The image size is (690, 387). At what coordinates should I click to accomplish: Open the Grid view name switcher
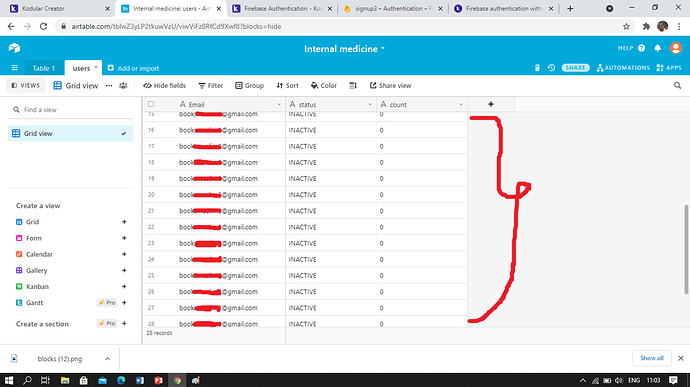76,85
